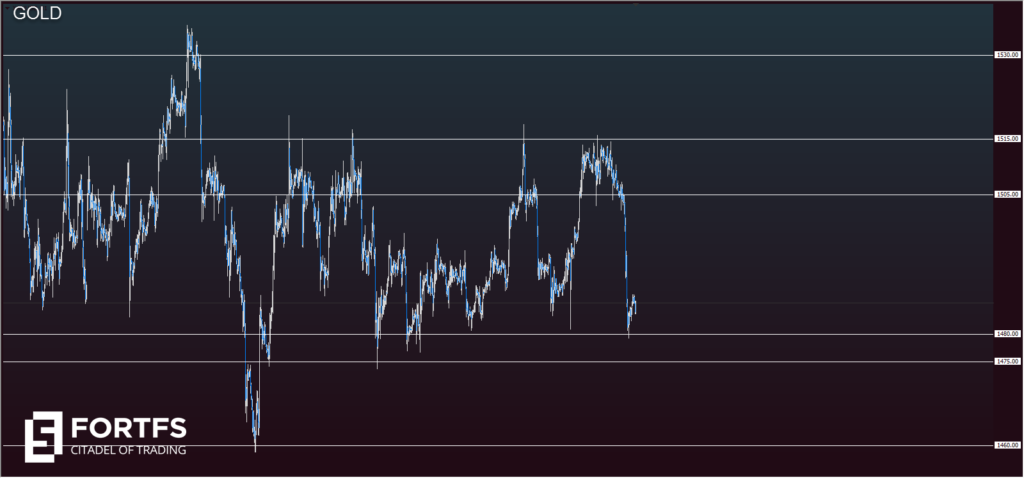
Task: Select the 1460.00 price label
Action: pos(1007,446)
